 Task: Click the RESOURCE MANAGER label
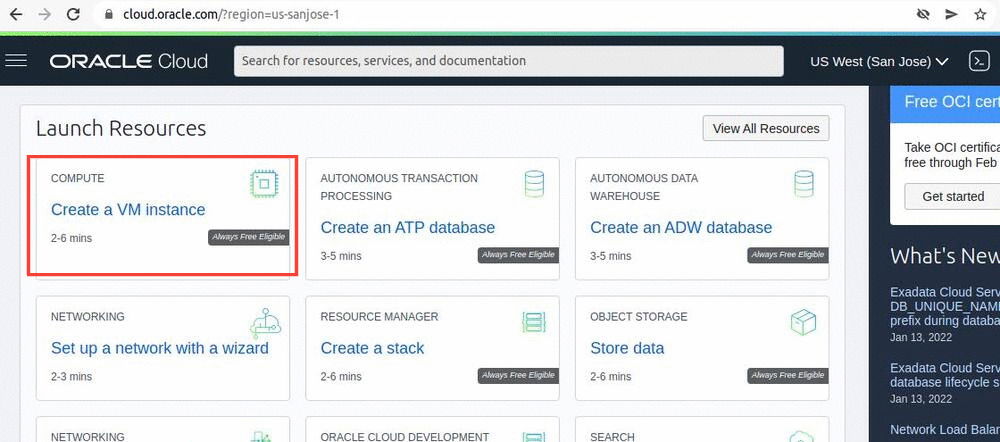(379, 316)
